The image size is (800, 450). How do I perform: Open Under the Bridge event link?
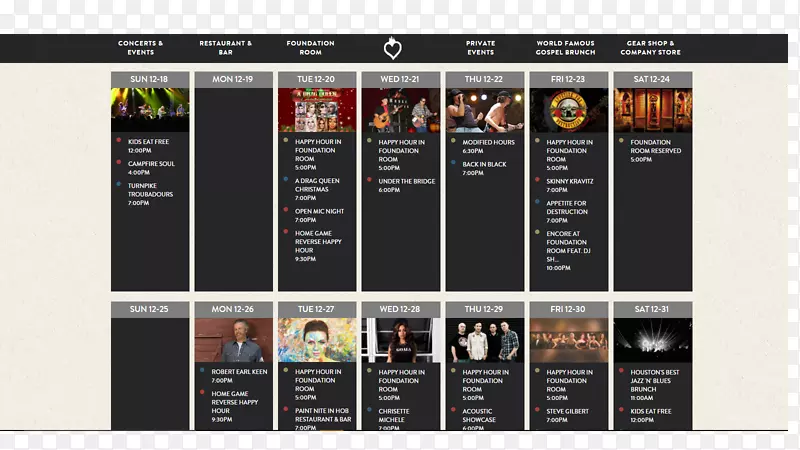click(x=407, y=185)
